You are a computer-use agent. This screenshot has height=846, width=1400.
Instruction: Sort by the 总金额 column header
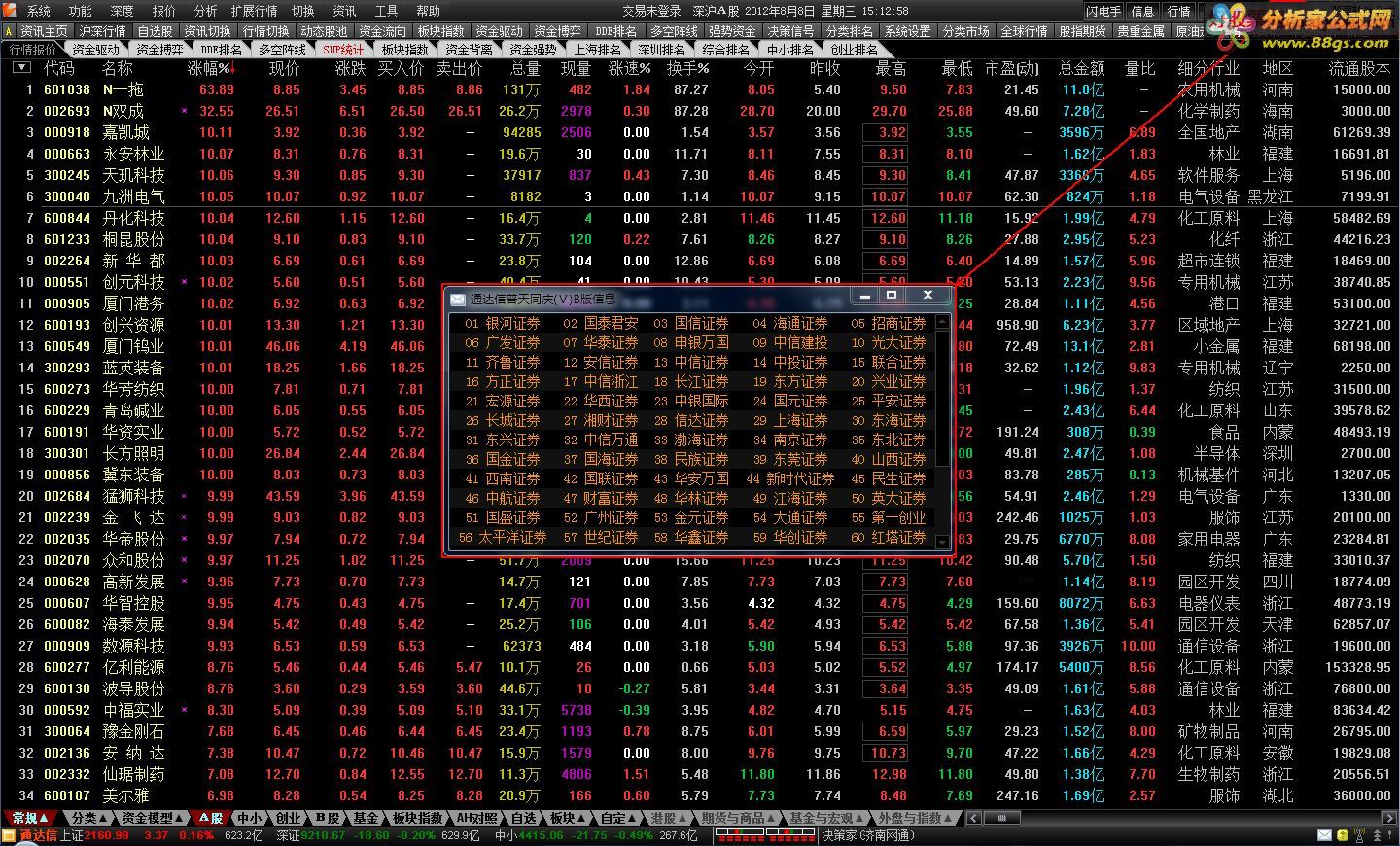[x=1082, y=68]
